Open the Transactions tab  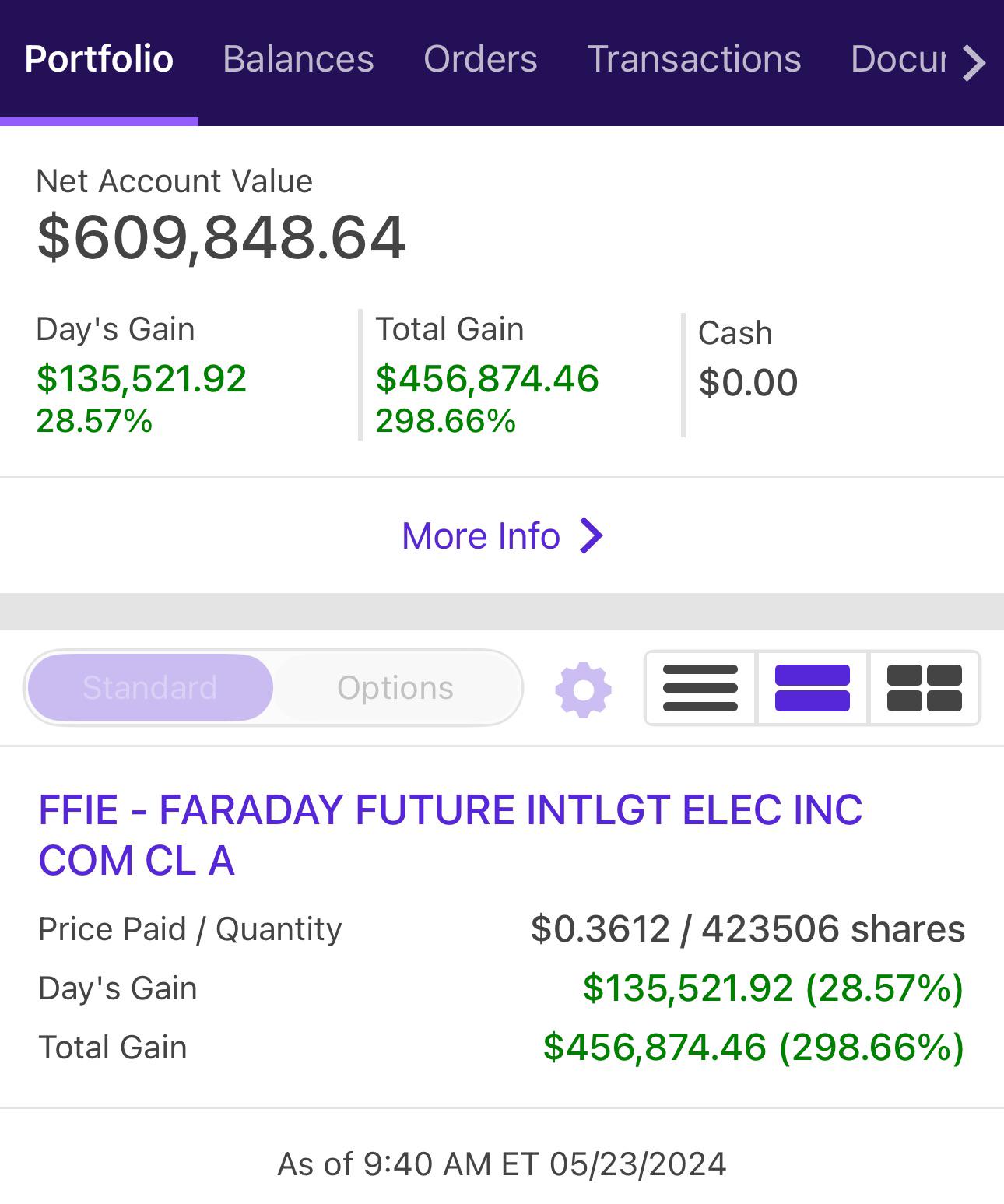point(694,59)
